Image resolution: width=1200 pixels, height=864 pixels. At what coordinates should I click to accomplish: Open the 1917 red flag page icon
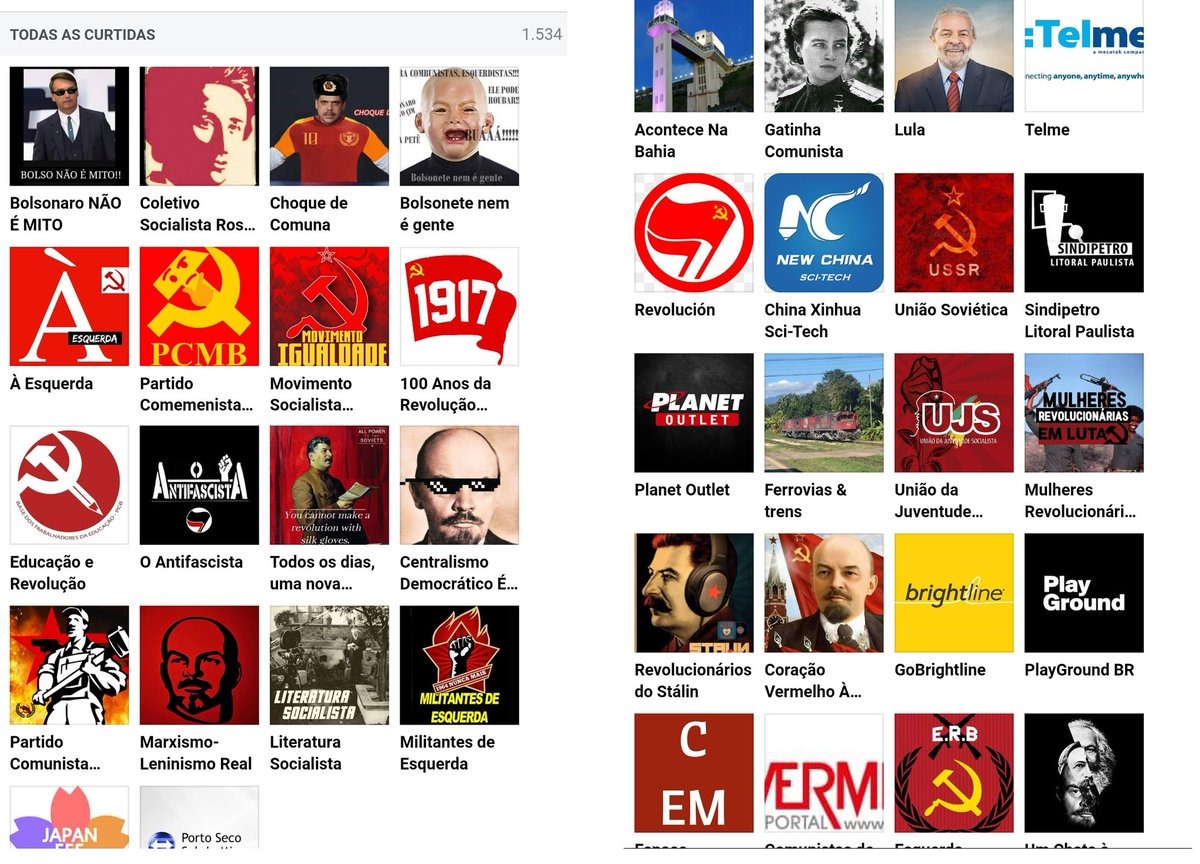point(459,306)
